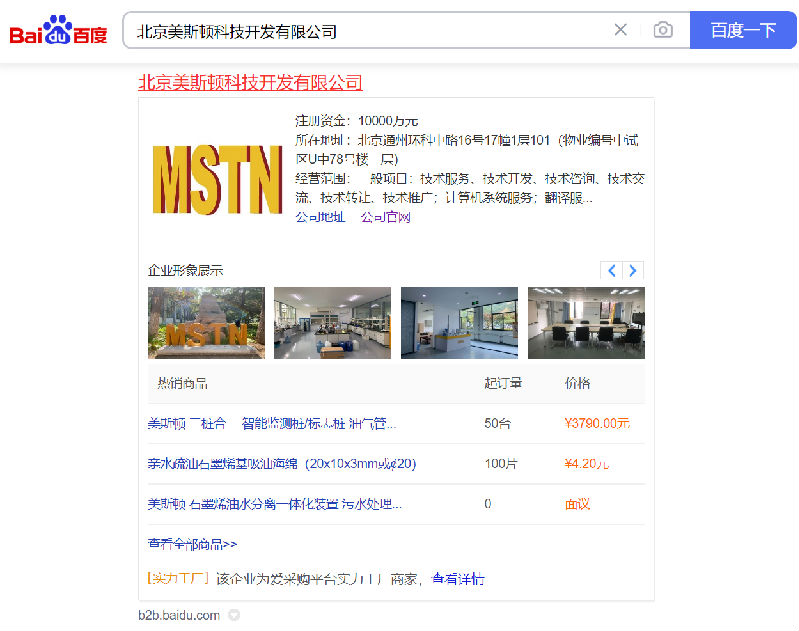This screenshot has width=799, height=631.
Task: Click 企业形象展示 section heading
Action: 185,270
